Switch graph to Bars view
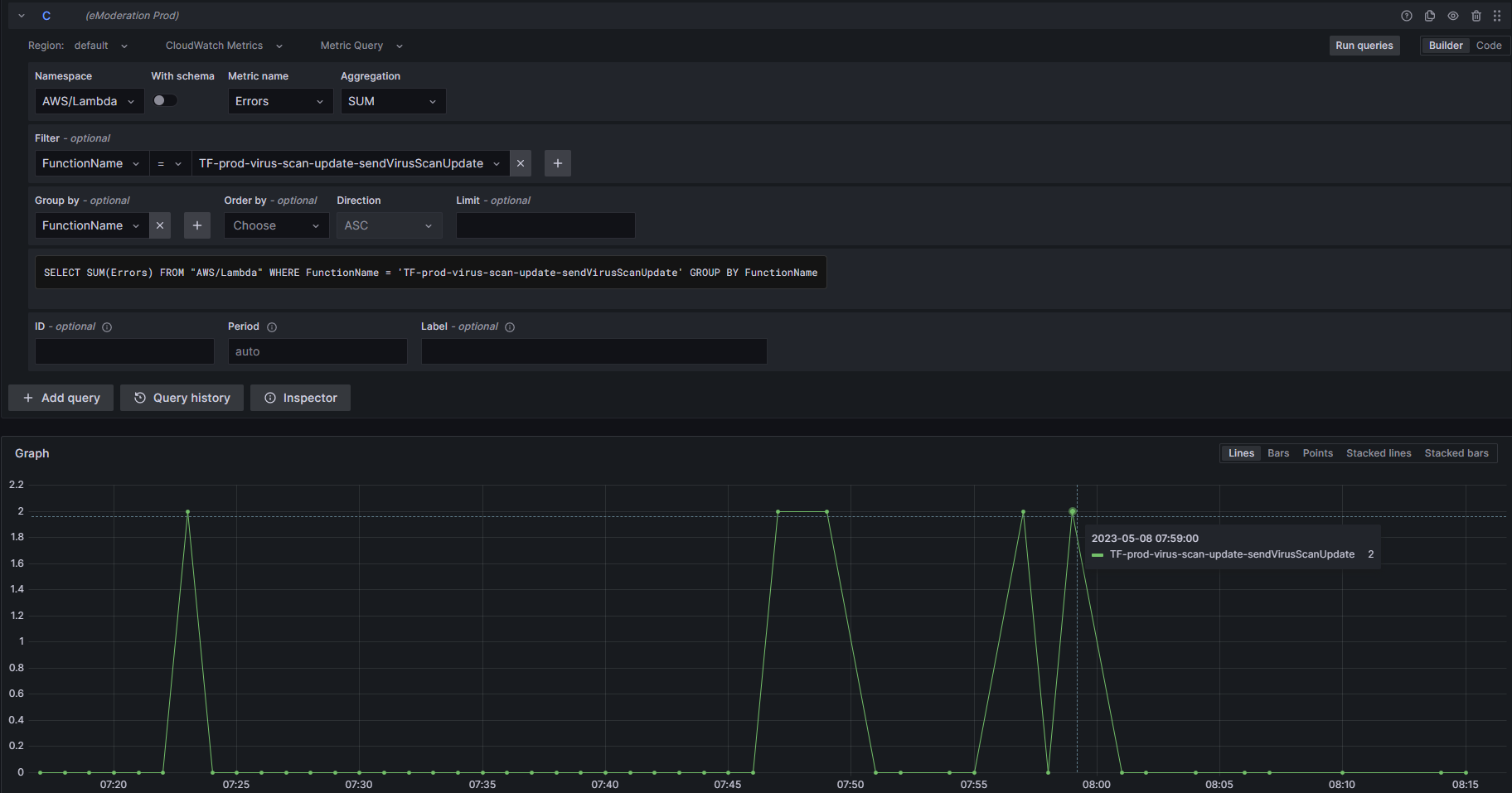 1278,452
